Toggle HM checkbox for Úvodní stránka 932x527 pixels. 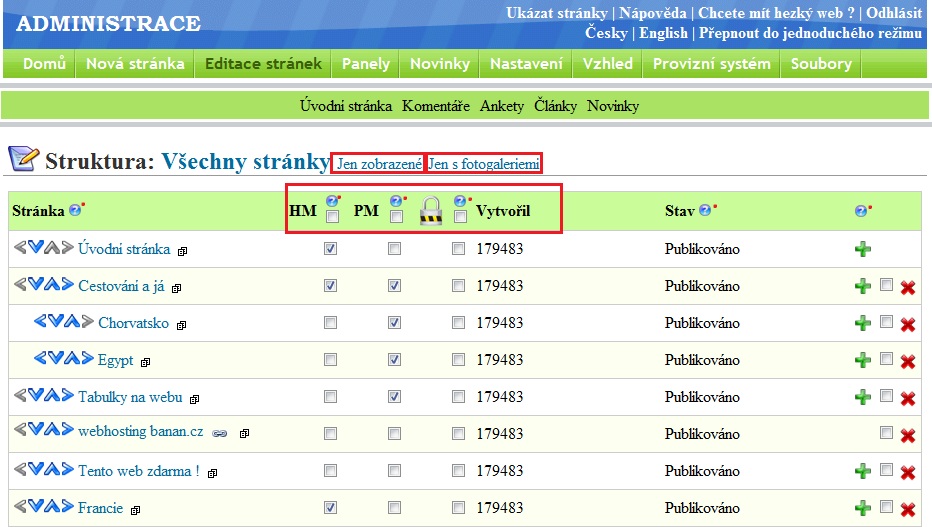pyautogui.click(x=331, y=249)
